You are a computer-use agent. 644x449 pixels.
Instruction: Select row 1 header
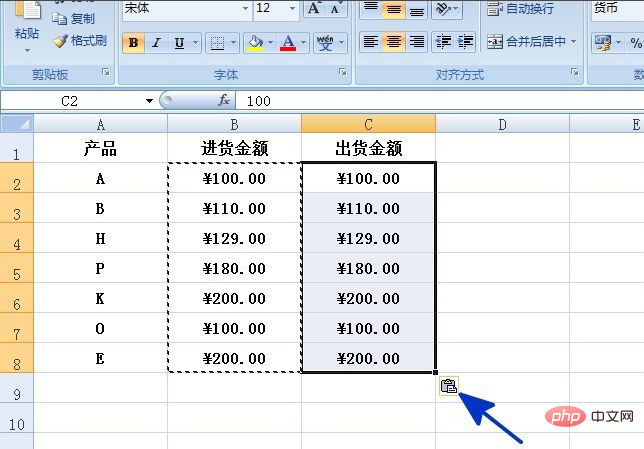point(16,148)
